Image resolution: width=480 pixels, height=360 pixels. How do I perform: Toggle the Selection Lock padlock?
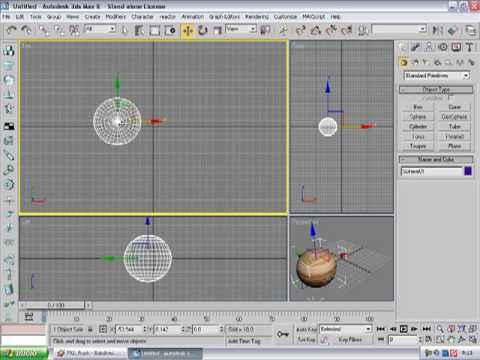pyautogui.click(x=90, y=329)
